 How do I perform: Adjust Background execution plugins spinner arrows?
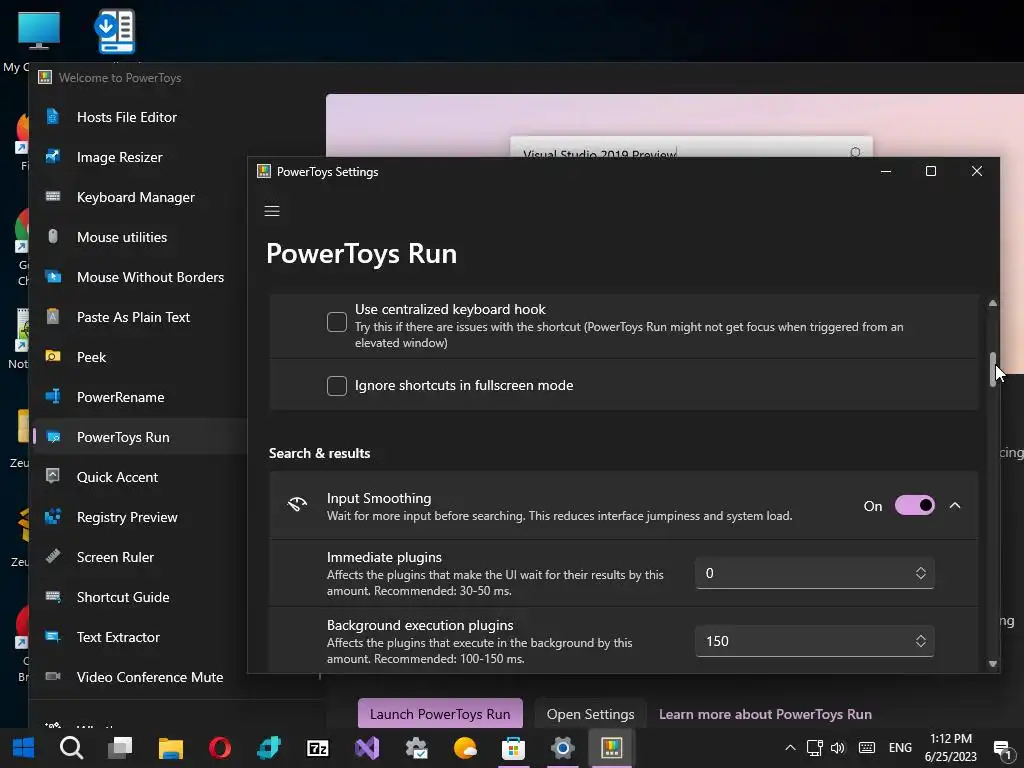click(921, 641)
